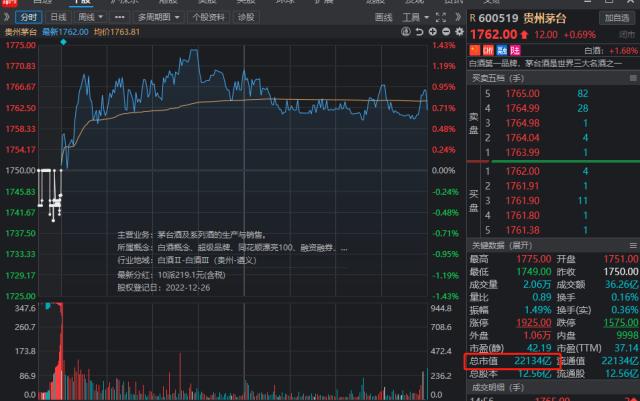Screen dimensions: 640x401
Task: Click the 成交量 value 2.06万
Action: pyautogui.click(x=537, y=285)
